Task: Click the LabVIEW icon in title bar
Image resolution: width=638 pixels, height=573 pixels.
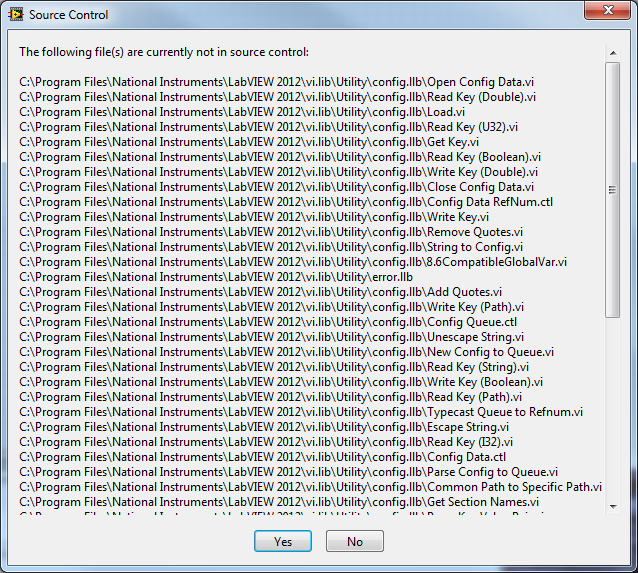Action: click(16, 15)
